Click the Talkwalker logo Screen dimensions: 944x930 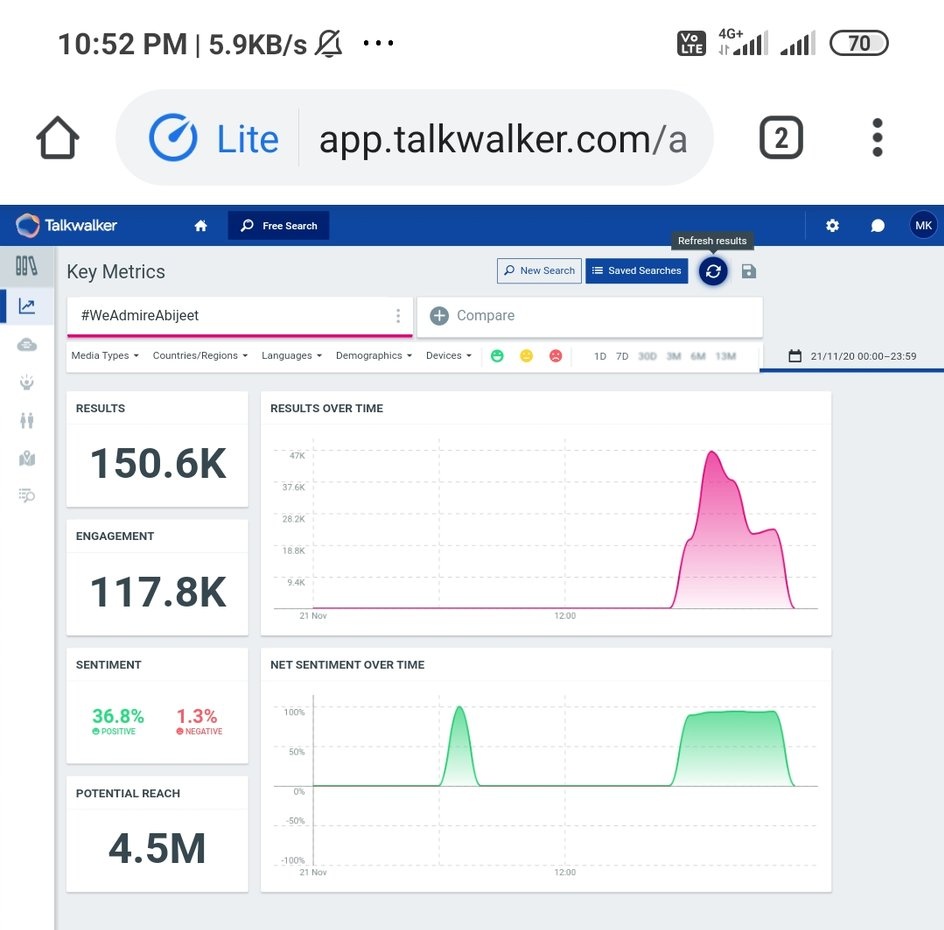tap(66, 226)
